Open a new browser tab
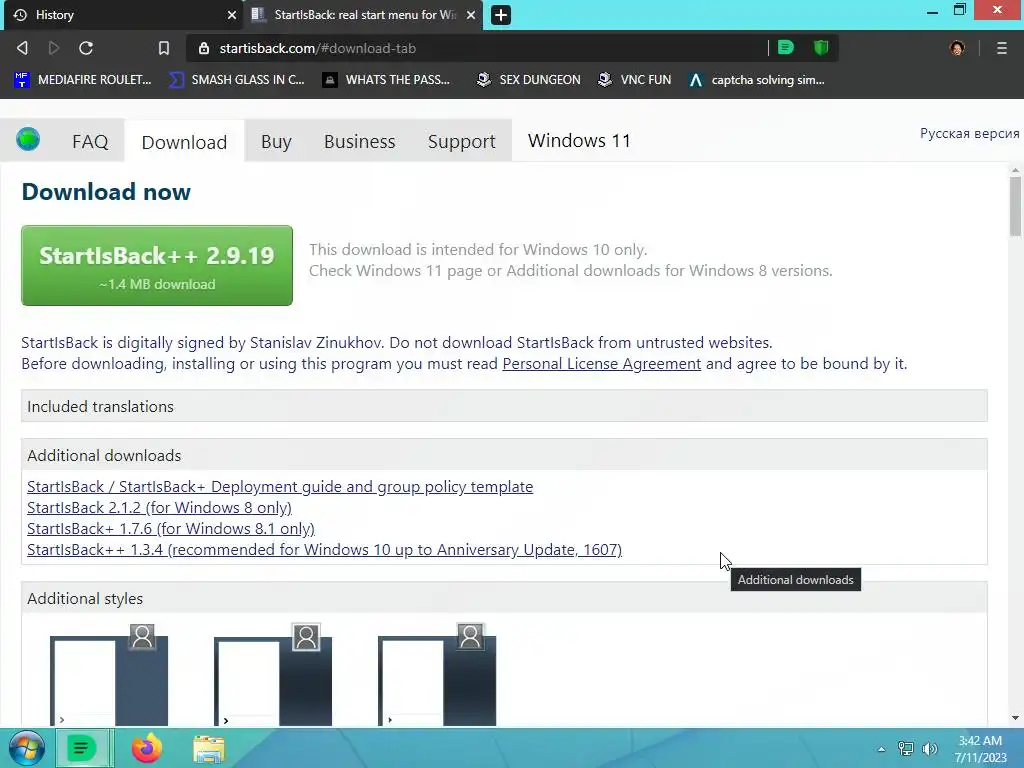 (x=501, y=14)
